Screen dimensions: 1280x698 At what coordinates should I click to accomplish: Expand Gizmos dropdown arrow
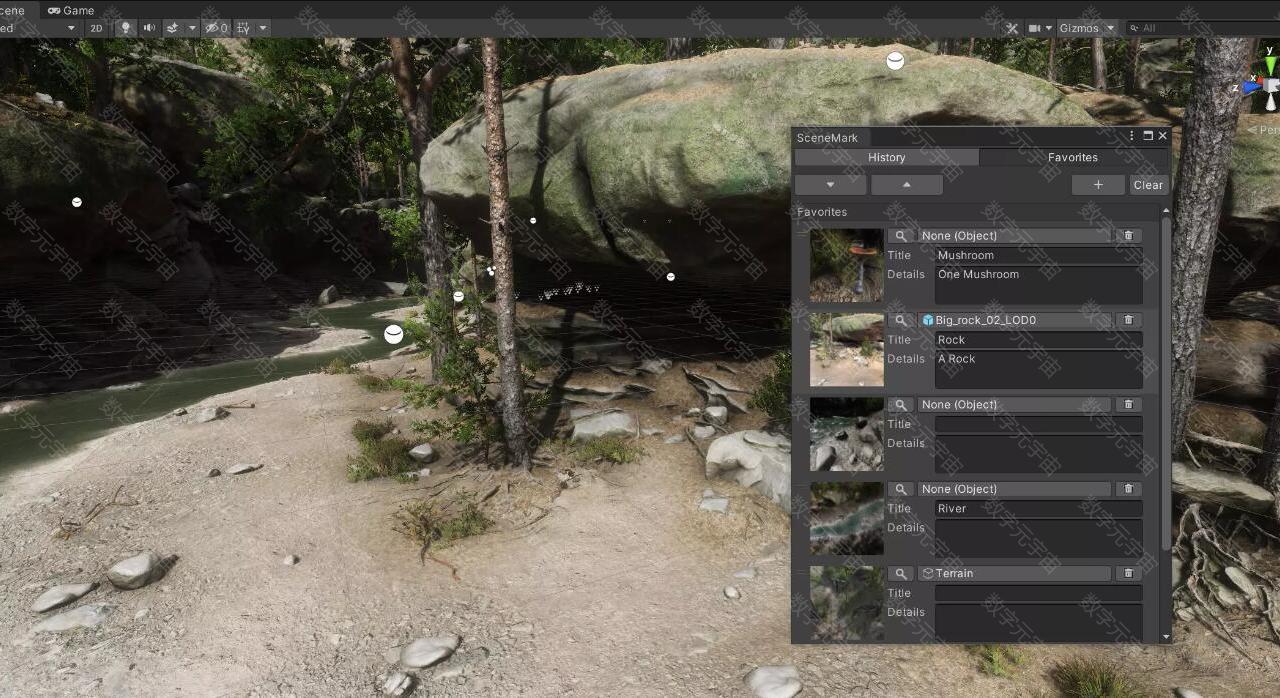(x=1110, y=28)
